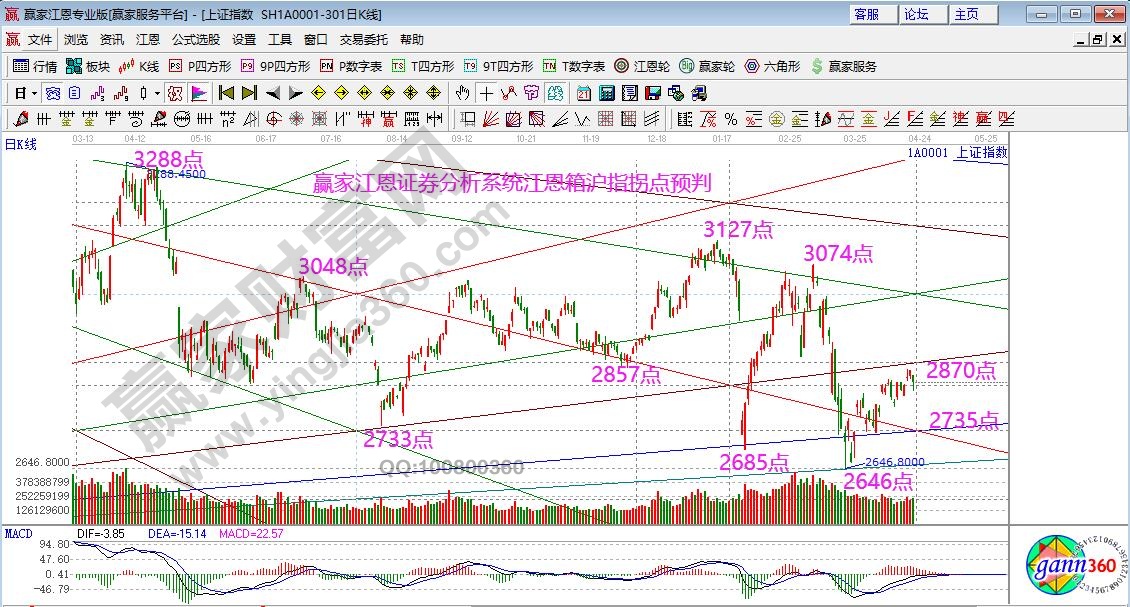Open the 行情 market quotes view
1130x607 pixels.
[35, 66]
